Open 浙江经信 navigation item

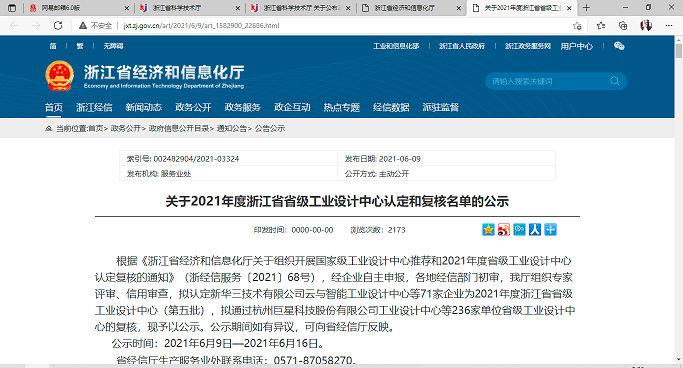click(94, 107)
